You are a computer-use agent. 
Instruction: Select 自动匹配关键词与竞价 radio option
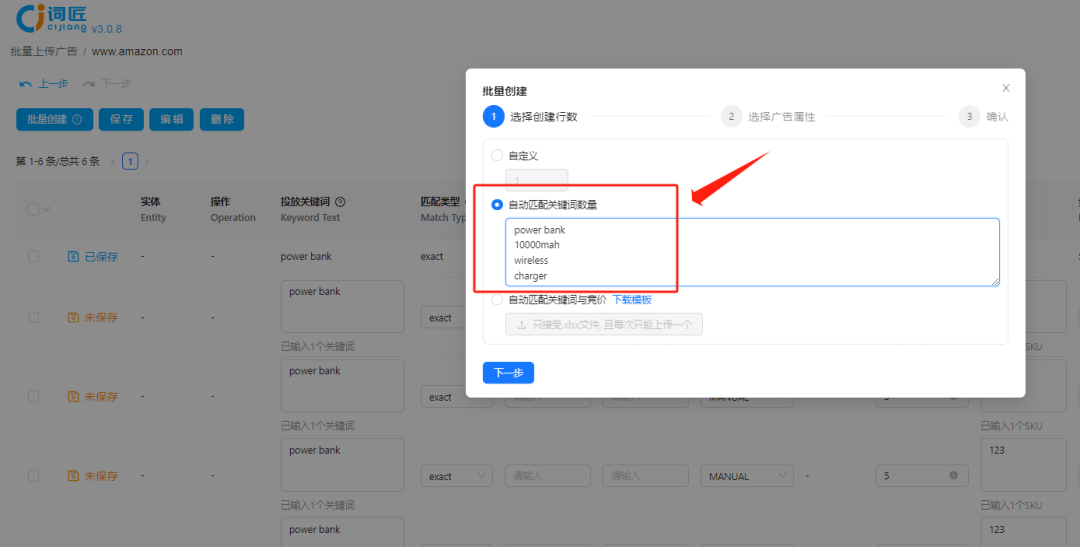497,300
